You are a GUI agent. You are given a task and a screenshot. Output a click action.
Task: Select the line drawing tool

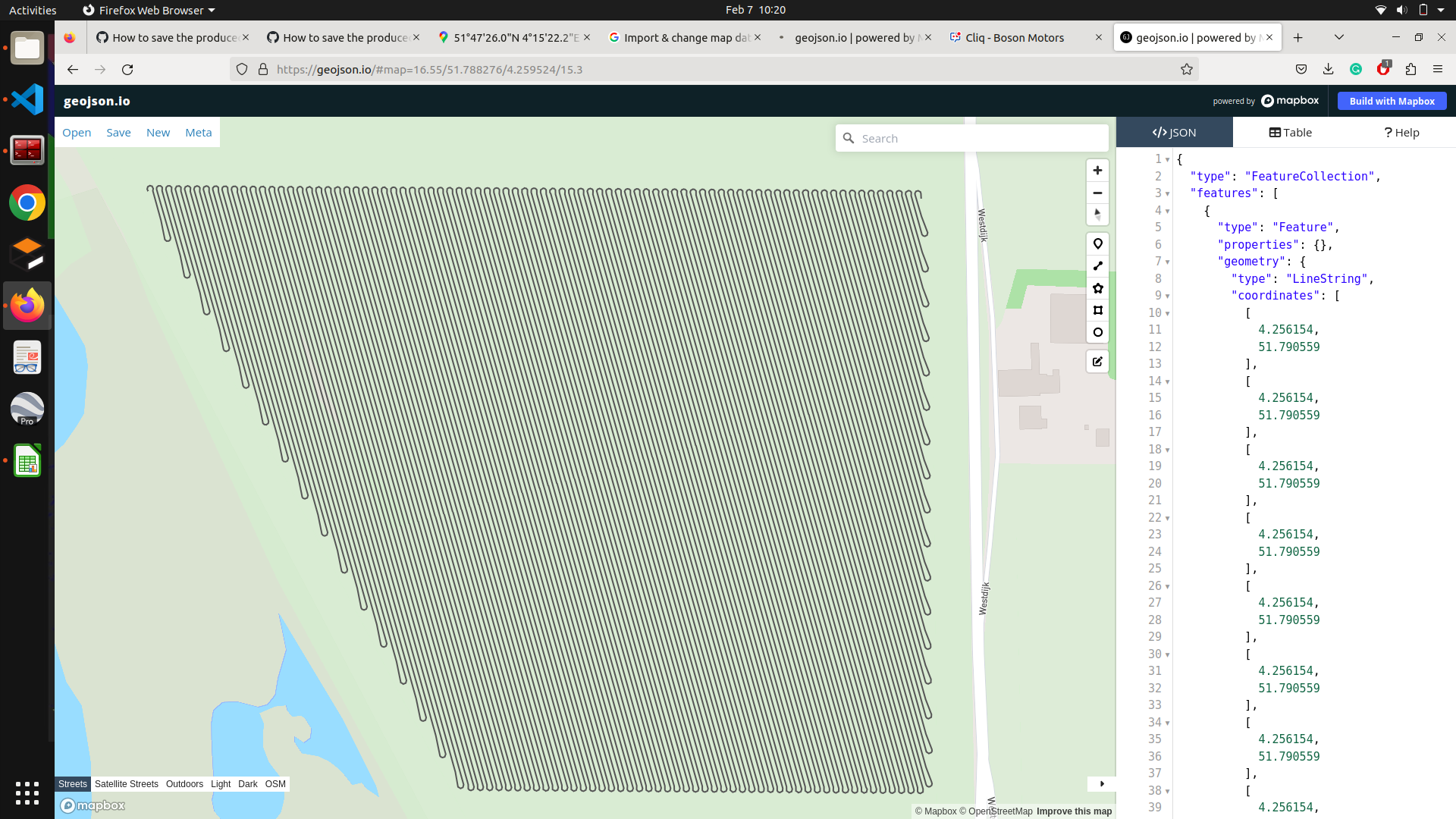coord(1097,265)
